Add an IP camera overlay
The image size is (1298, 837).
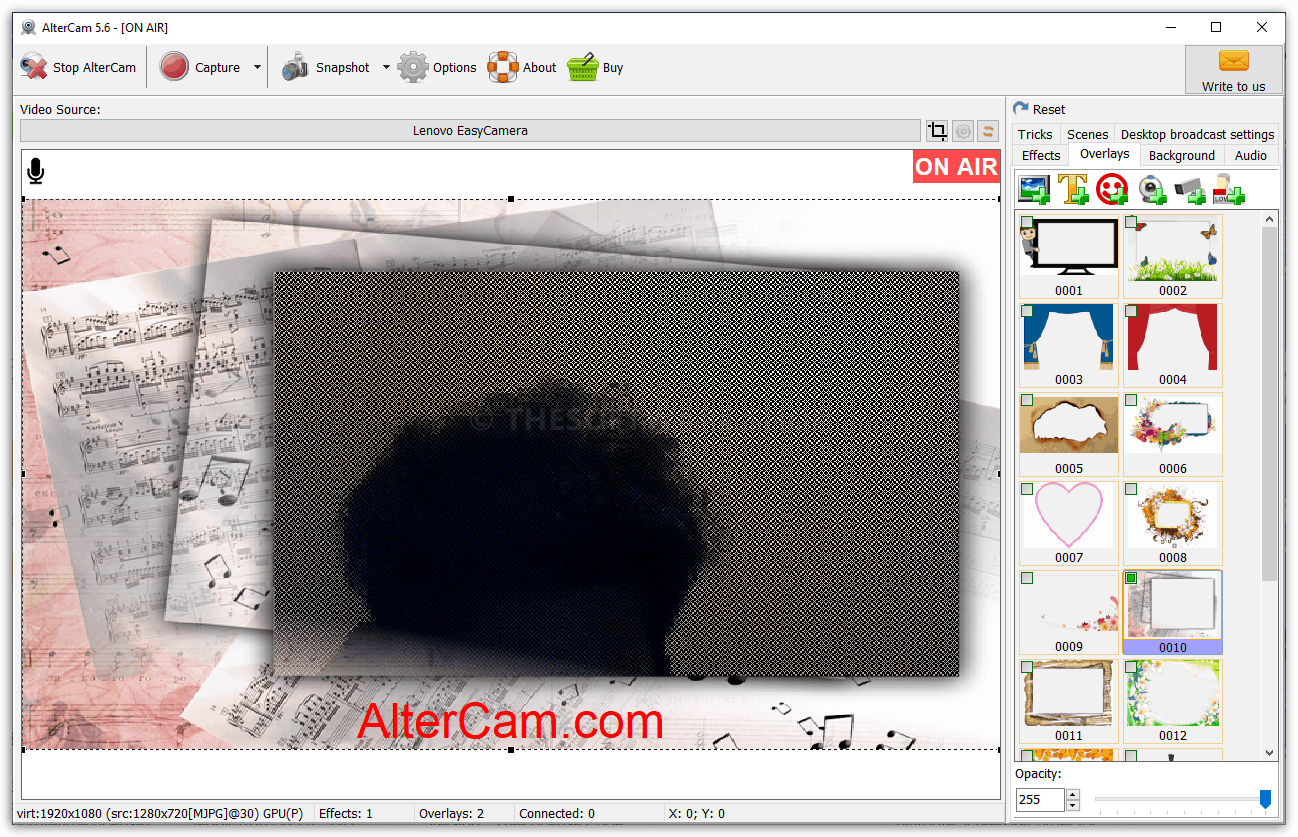[1190, 189]
